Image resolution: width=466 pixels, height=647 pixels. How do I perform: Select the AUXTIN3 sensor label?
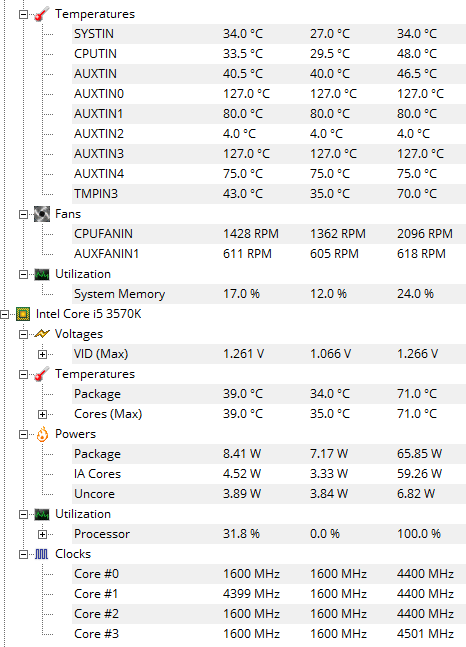[x=99, y=154]
